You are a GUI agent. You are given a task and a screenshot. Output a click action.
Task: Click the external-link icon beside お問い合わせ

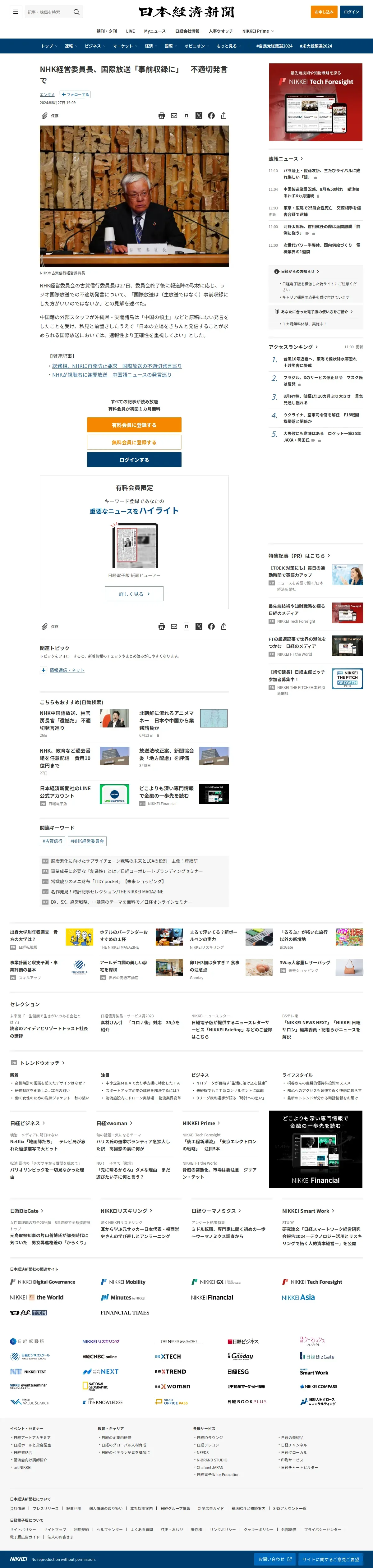tap(290, 1559)
